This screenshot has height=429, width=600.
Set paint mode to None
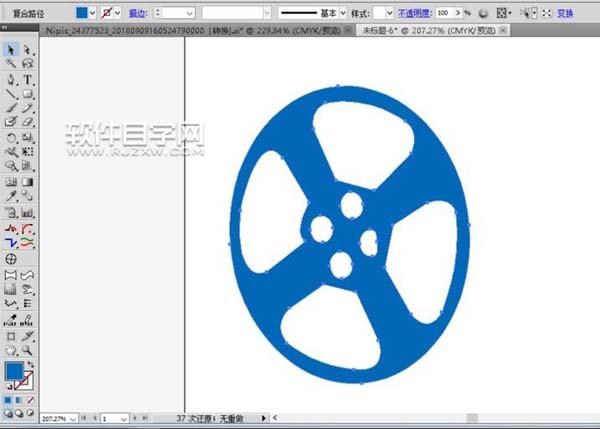click(x=30, y=400)
